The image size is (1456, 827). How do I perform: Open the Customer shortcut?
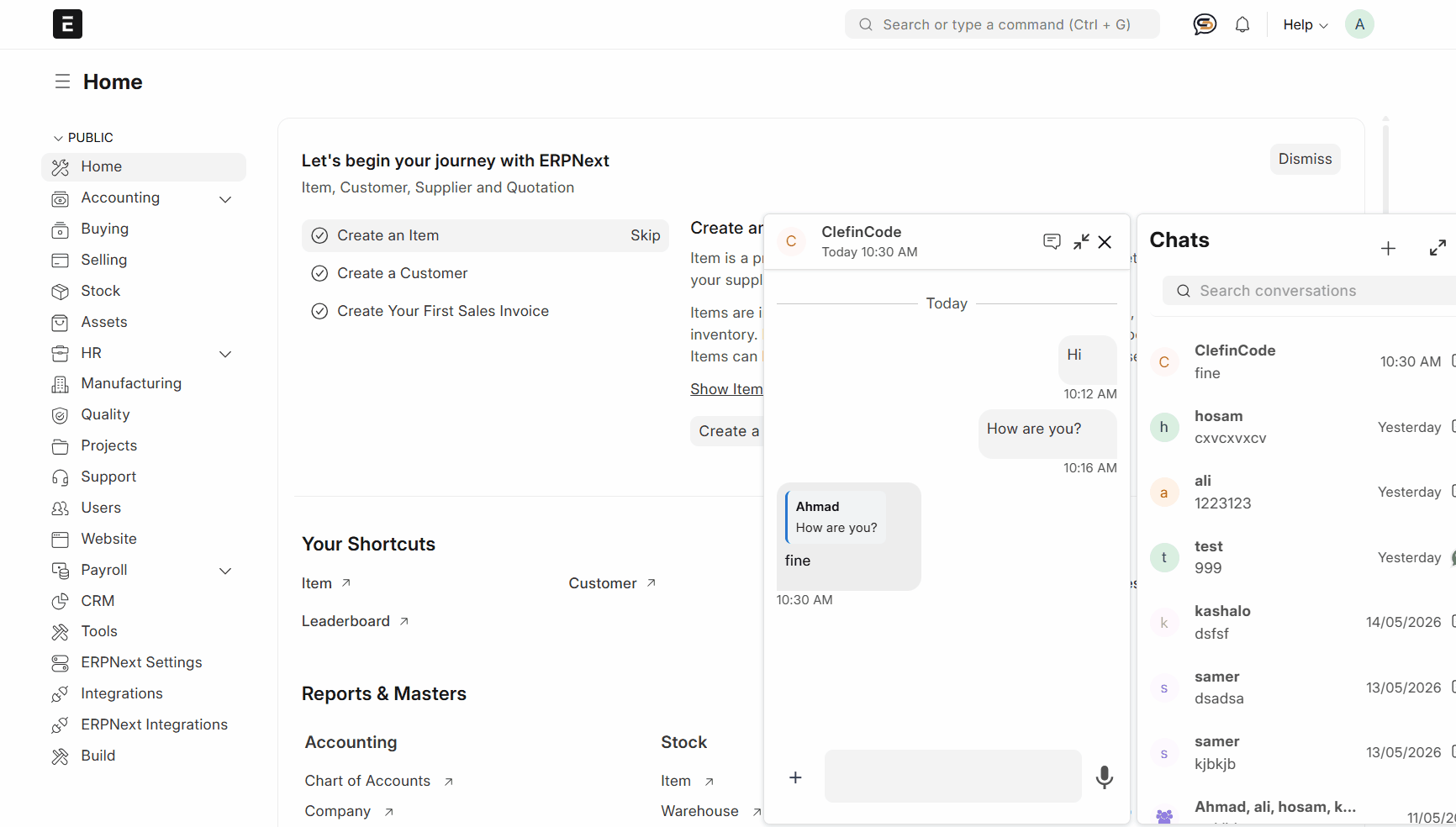point(613,583)
